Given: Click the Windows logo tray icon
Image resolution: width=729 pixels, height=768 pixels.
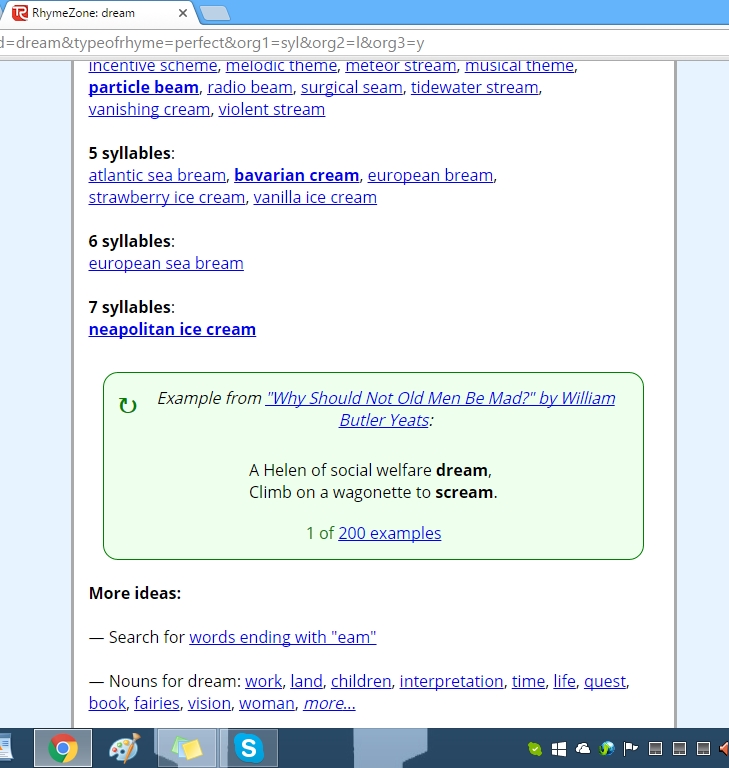Looking at the screenshot, I should (559, 749).
